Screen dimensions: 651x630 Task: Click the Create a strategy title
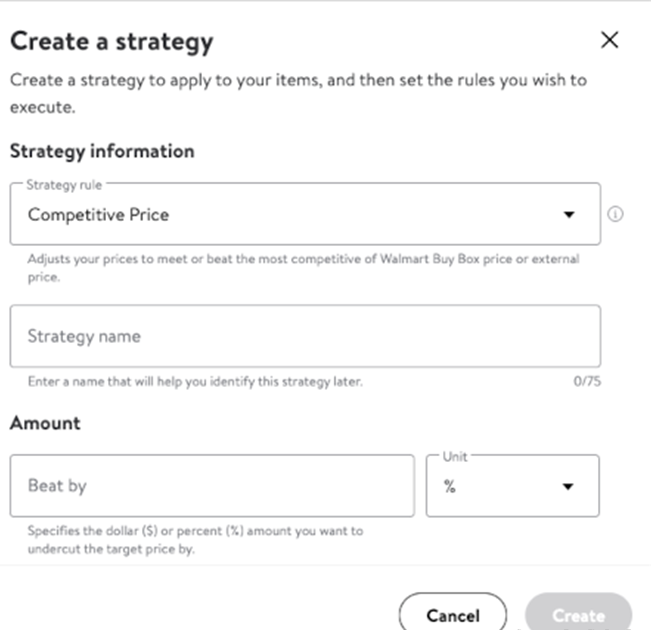click(x=112, y=42)
